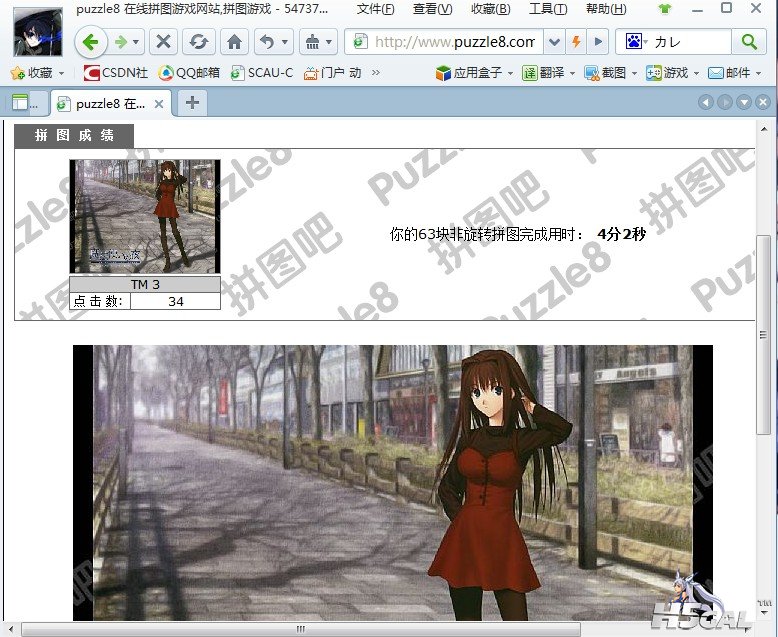
Task: Open the QQ邮箱 bookmark
Action: [x=190, y=73]
